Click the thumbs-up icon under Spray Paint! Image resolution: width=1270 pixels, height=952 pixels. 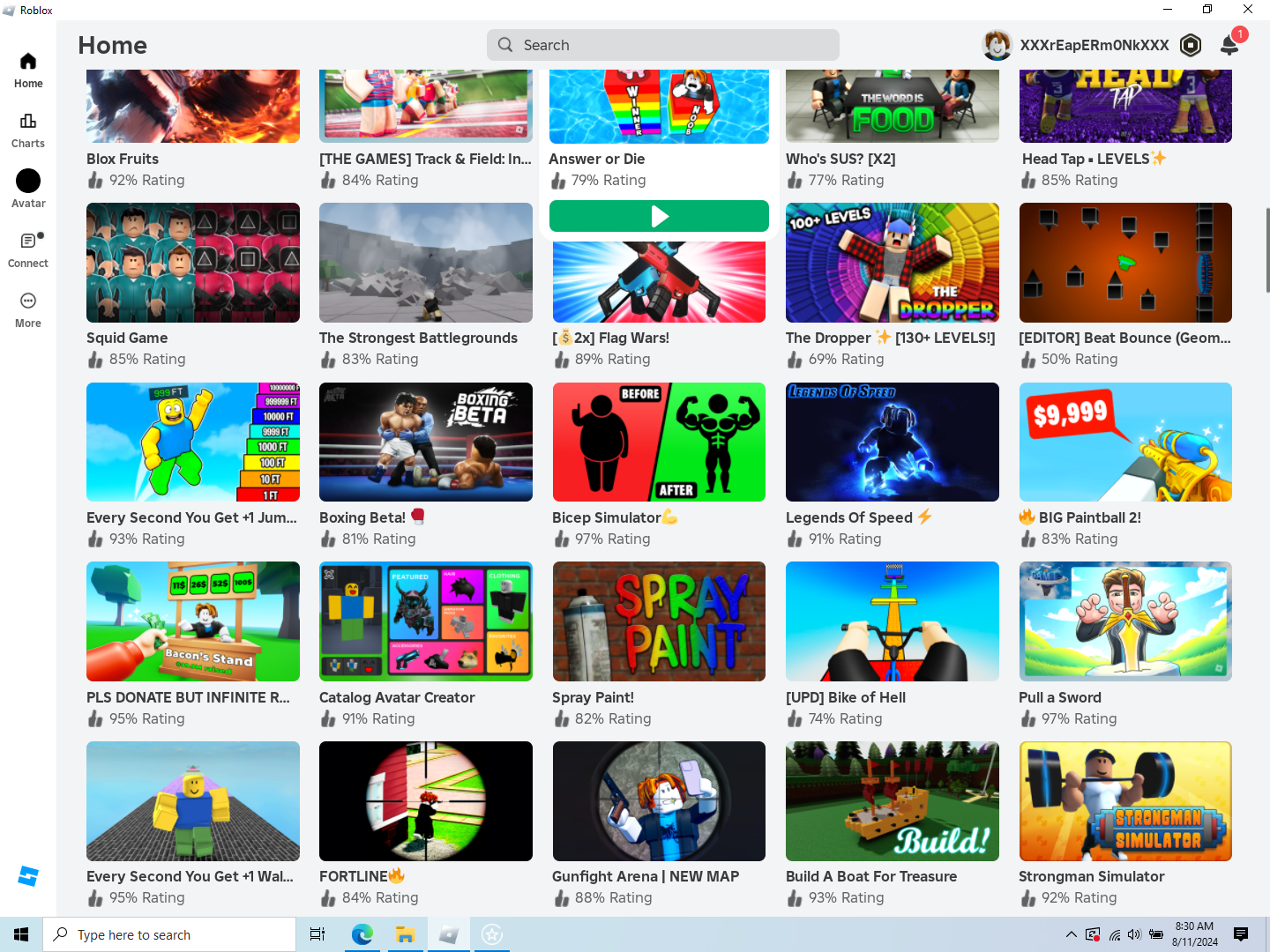pyautogui.click(x=561, y=718)
